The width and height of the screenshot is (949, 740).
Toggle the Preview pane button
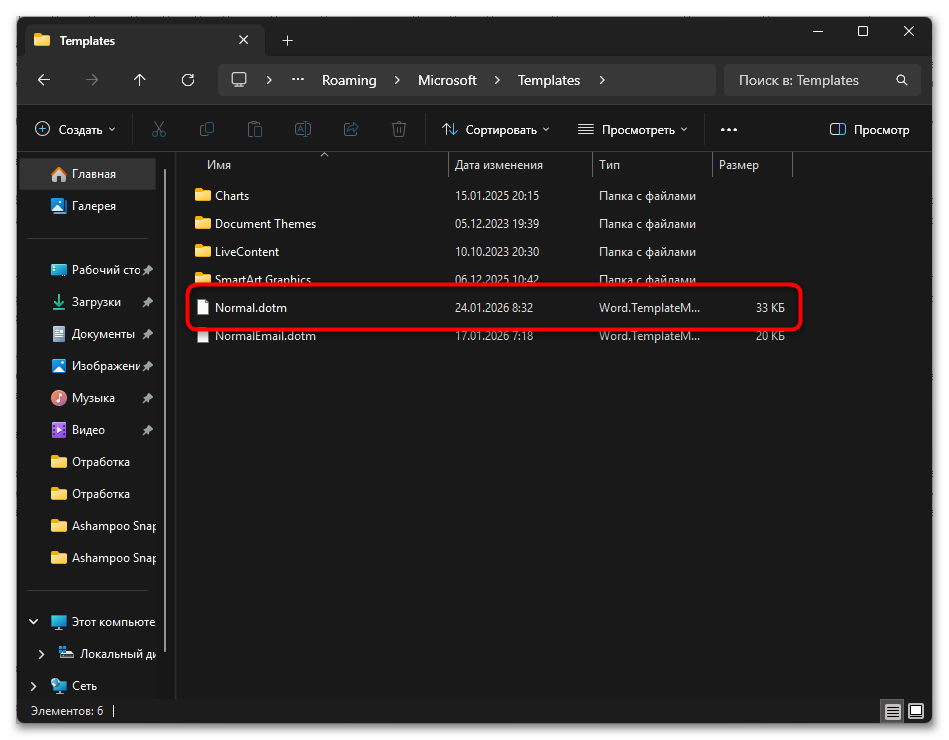click(870, 129)
